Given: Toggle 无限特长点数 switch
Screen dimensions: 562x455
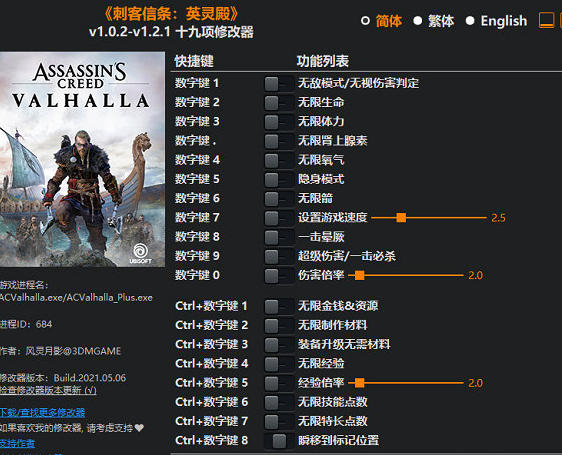Looking at the screenshot, I should tap(279, 421).
